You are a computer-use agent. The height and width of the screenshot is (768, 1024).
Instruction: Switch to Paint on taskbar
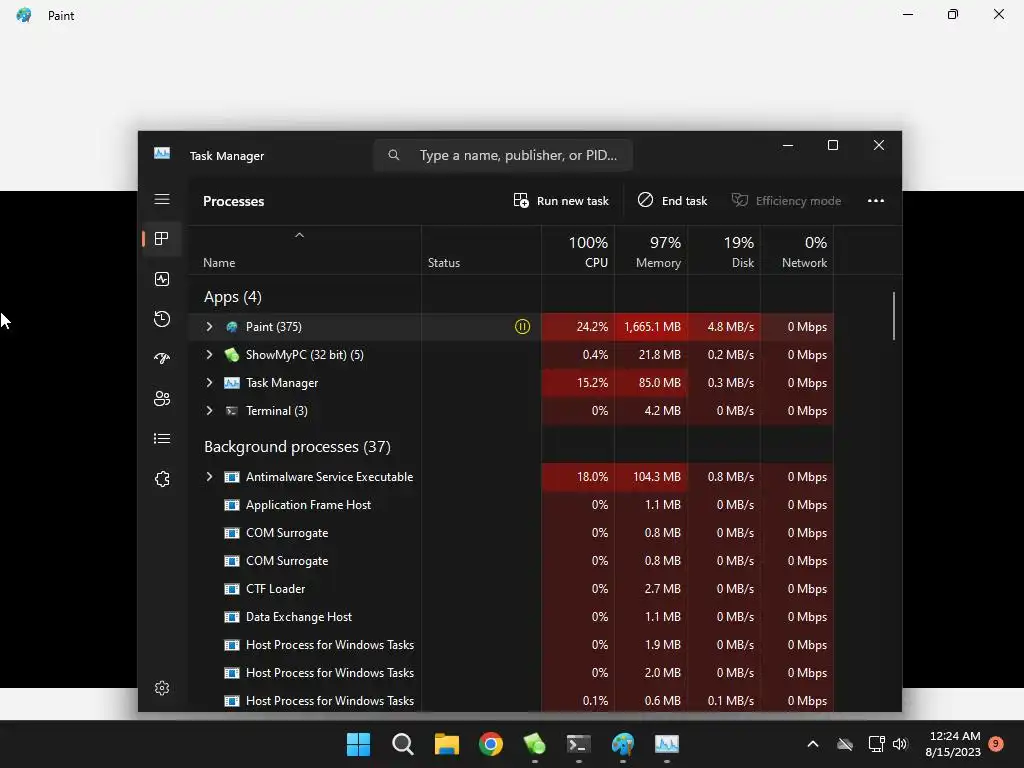(622, 744)
